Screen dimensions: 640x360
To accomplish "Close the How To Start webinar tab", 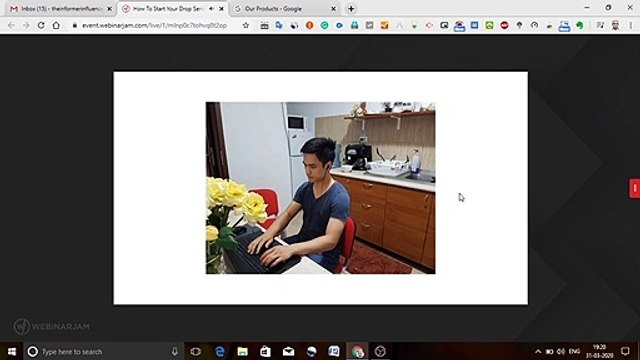I will [222, 9].
